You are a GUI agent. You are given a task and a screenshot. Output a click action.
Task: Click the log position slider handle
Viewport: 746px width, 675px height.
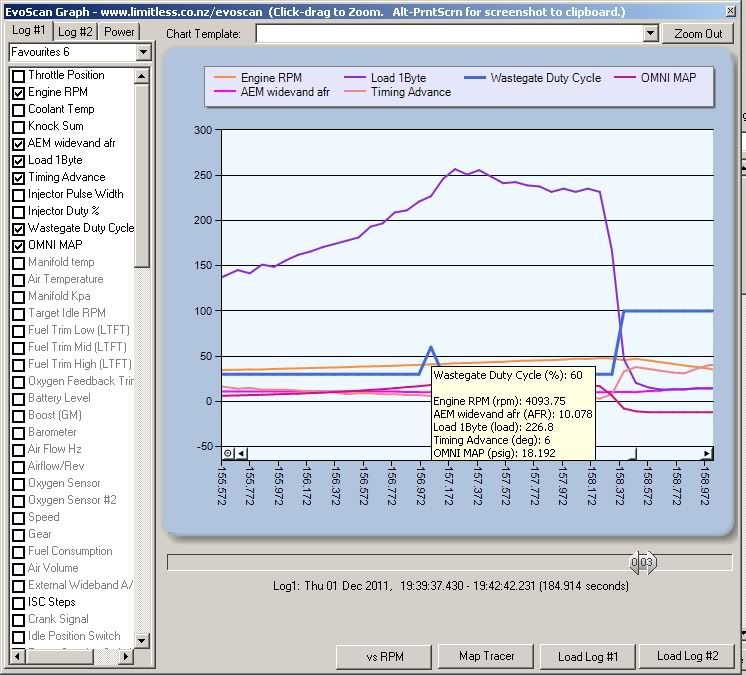pos(641,562)
